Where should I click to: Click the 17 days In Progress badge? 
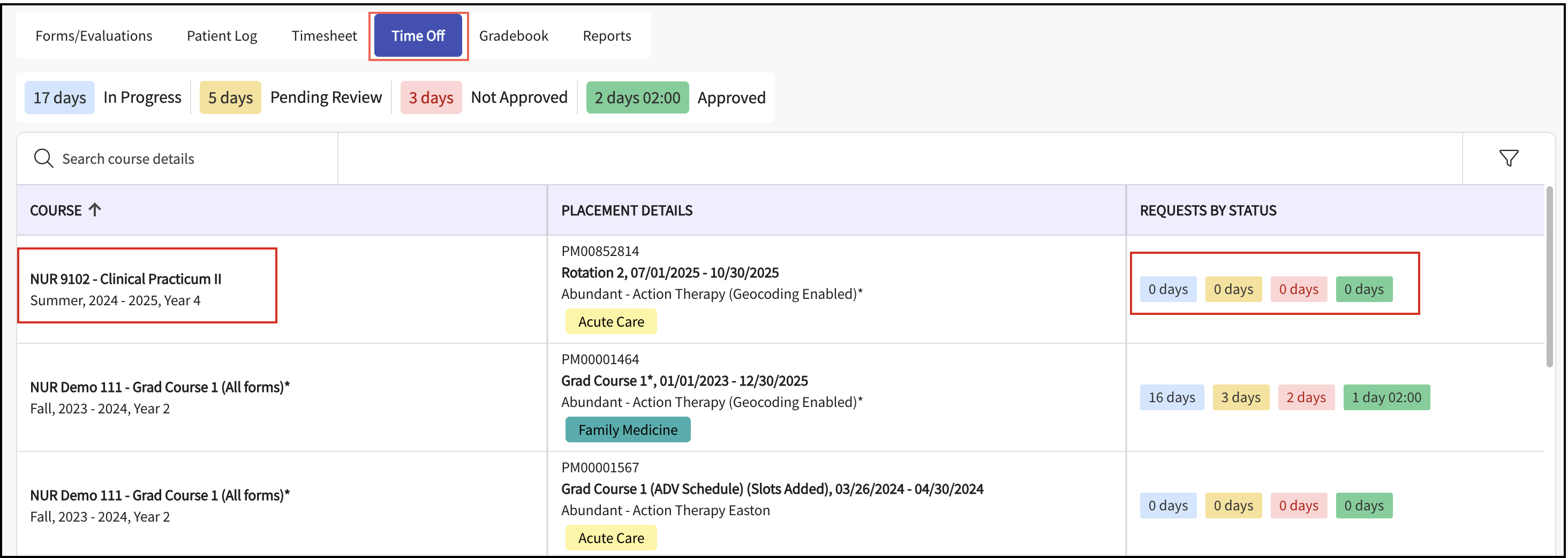tap(59, 97)
